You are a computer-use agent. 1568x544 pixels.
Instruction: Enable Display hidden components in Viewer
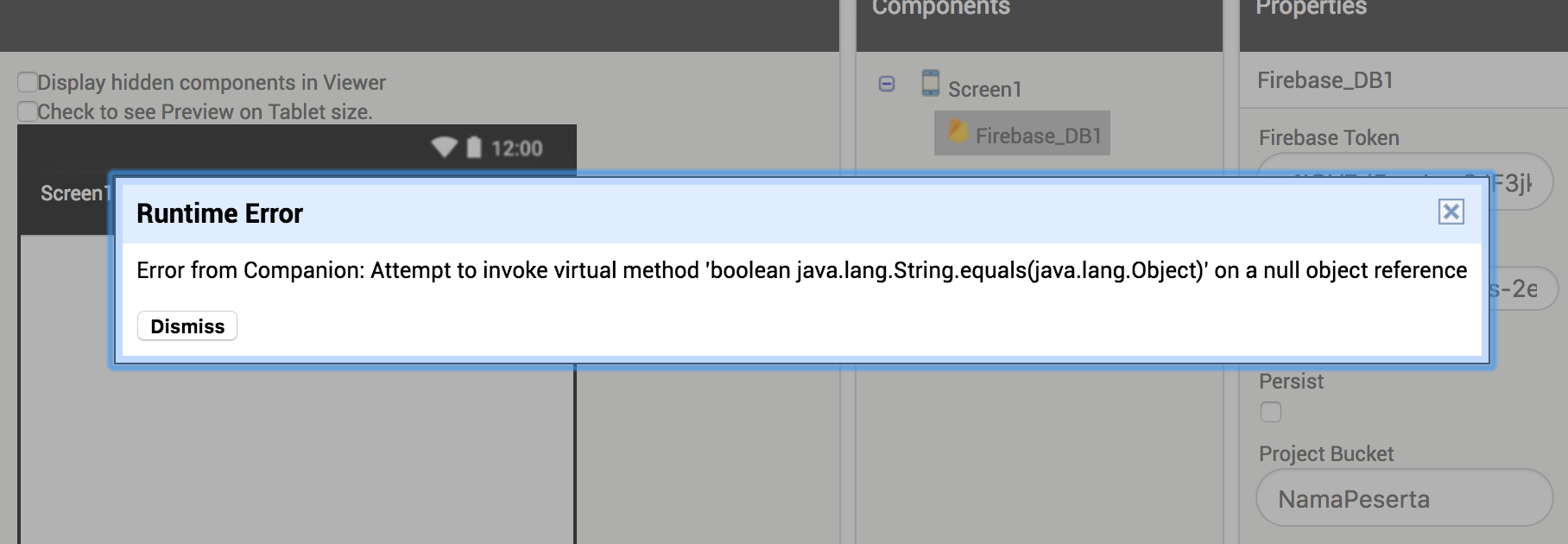click(28, 82)
